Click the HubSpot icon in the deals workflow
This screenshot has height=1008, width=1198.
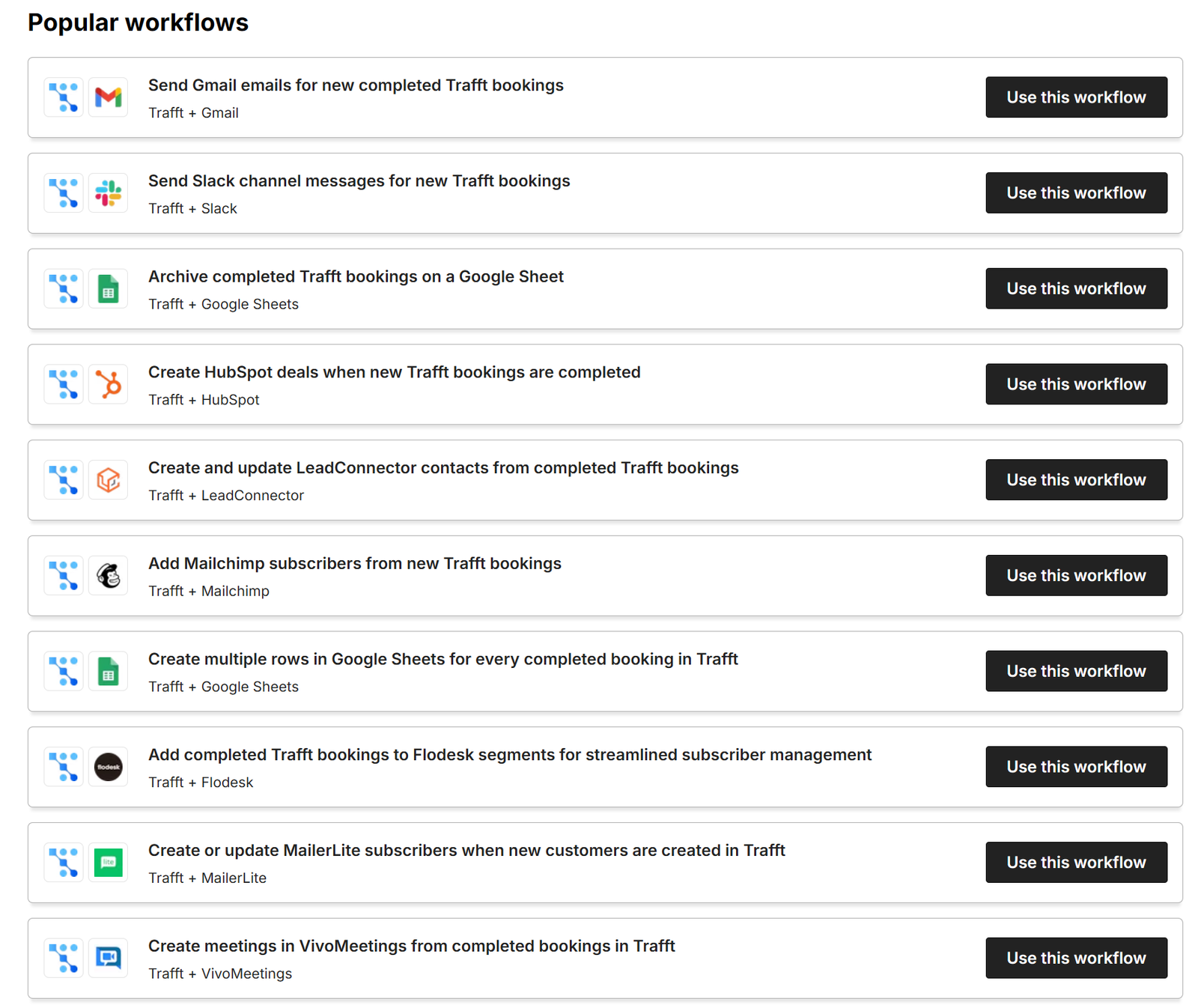tap(108, 384)
